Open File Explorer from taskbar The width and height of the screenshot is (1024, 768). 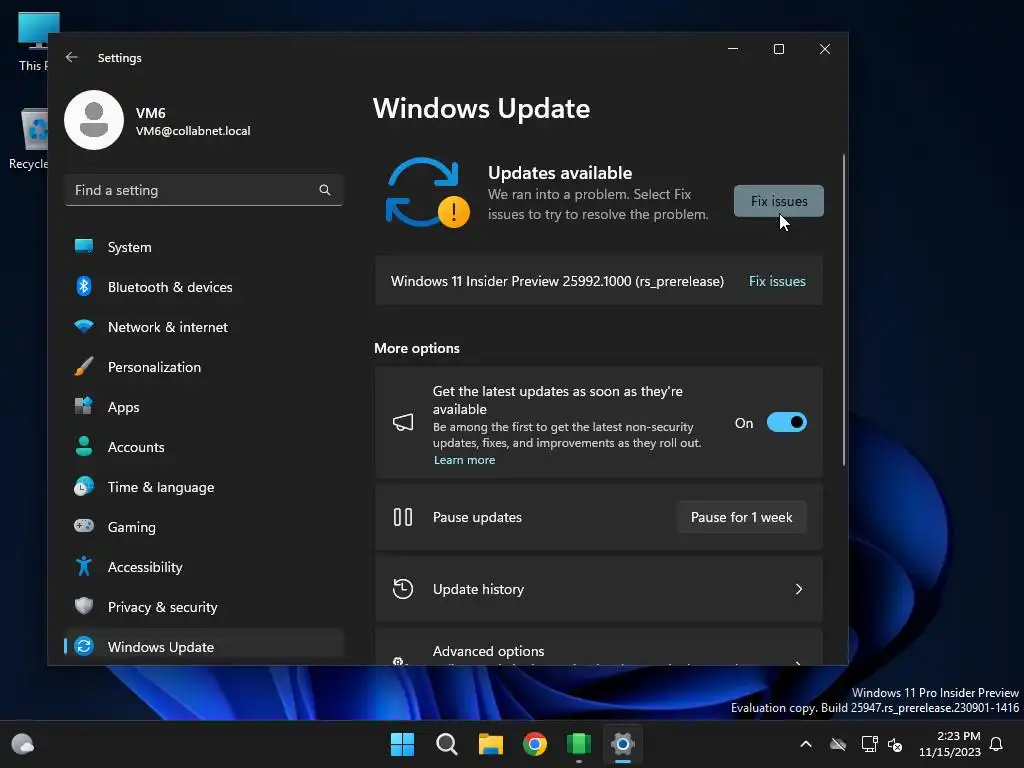pos(490,744)
